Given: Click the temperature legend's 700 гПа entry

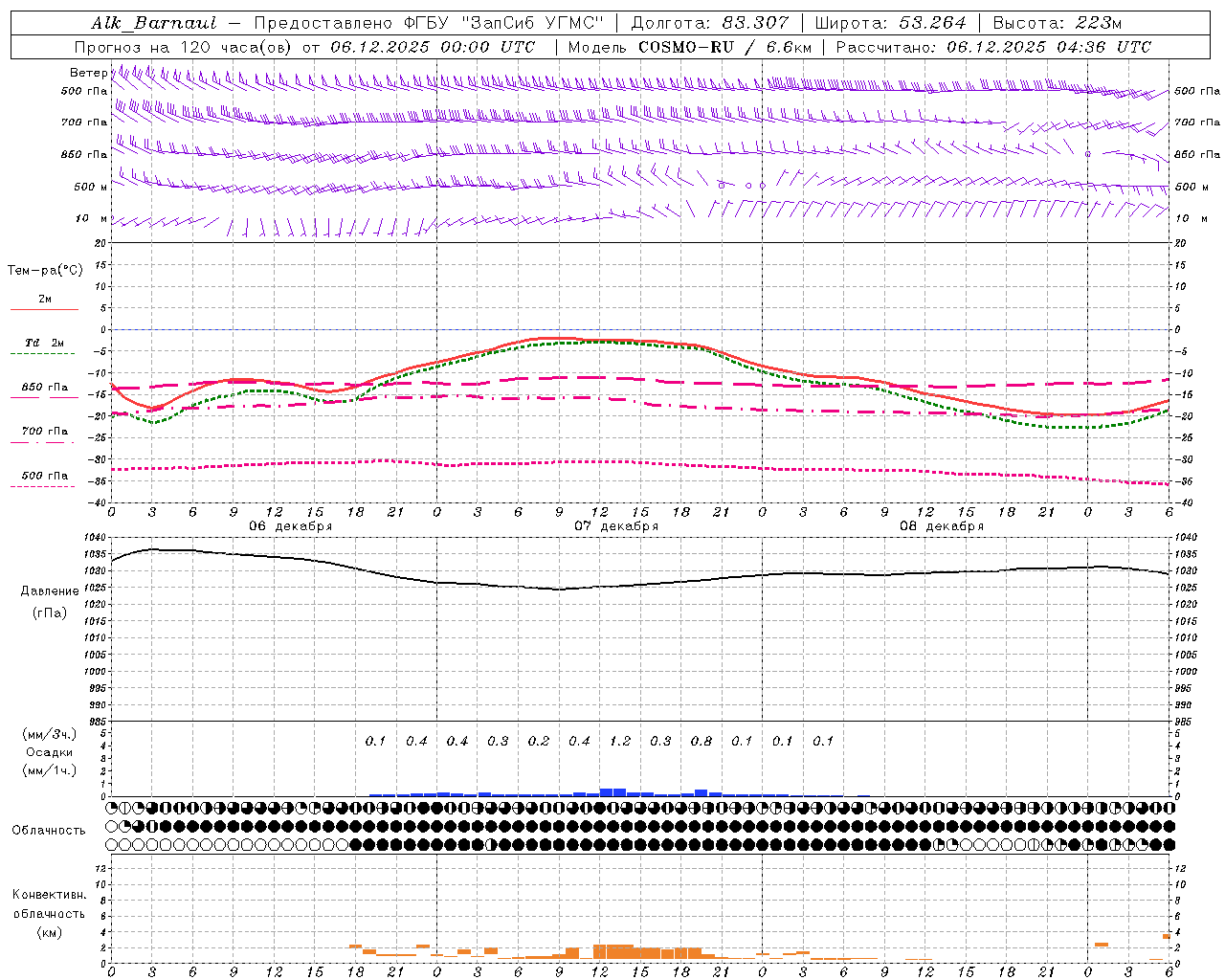Looking at the screenshot, I should pyautogui.click(x=45, y=432).
